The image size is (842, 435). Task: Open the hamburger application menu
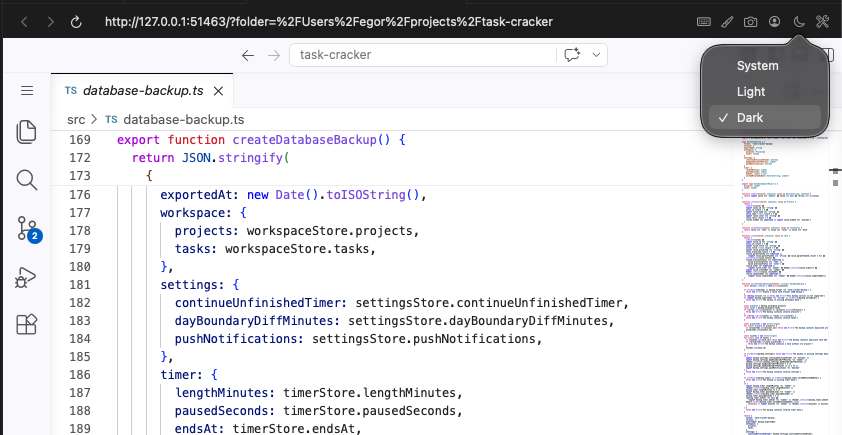click(27, 91)
